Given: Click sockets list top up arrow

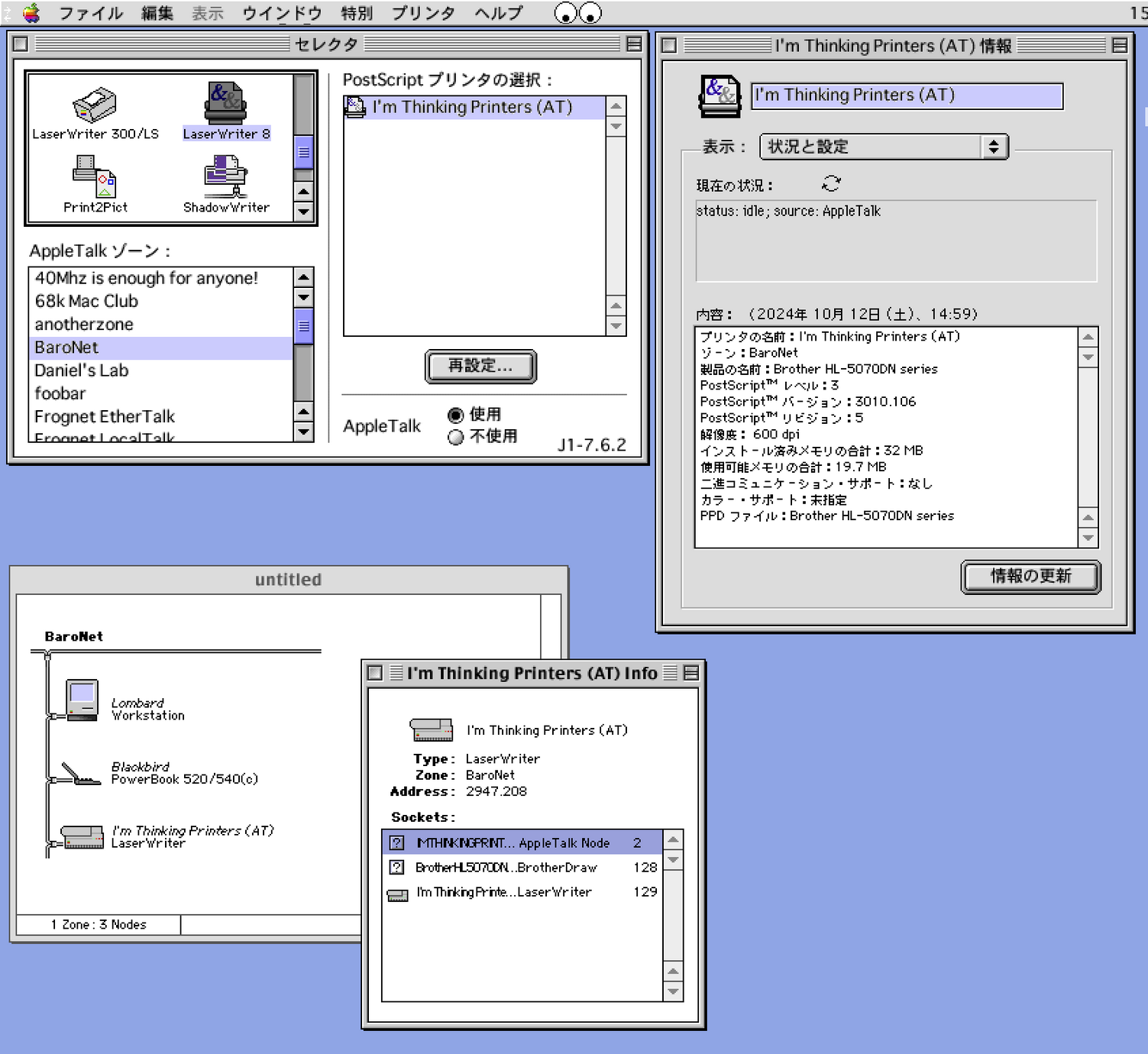Looking at the screenshot, I should [x=673, y=839].
